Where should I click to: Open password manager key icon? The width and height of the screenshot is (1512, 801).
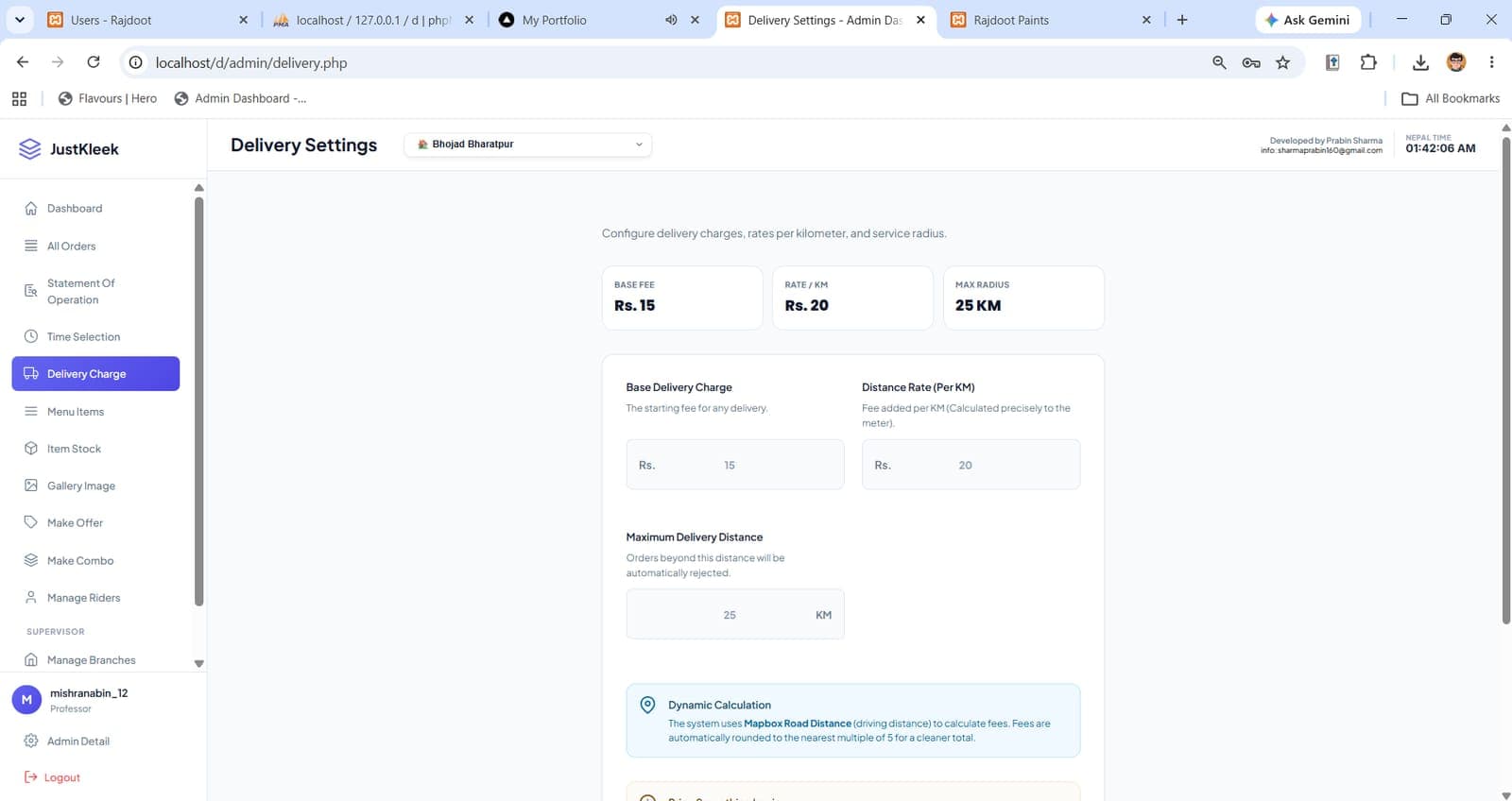coord(1251,62)
